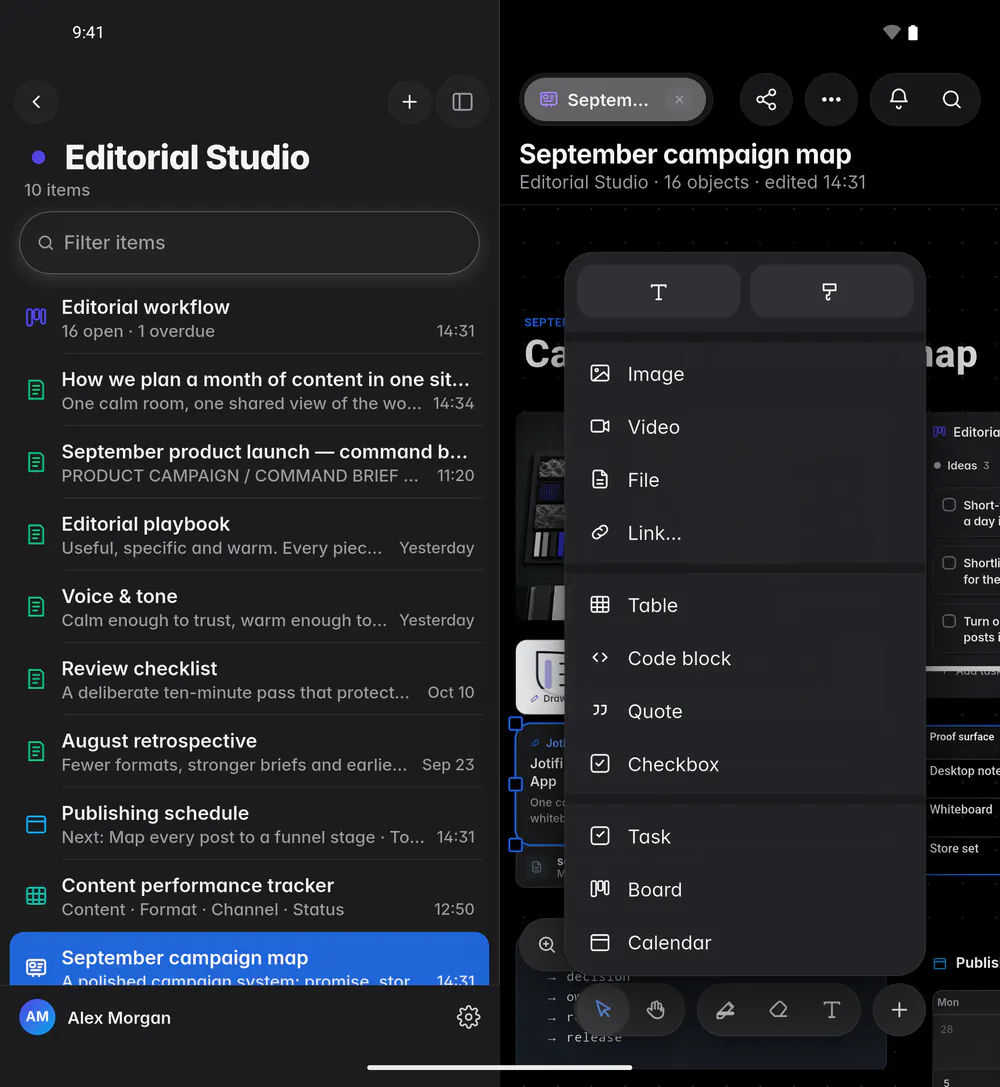Insert File from the add menu
The image size is (1000, 1087).
click(745, 480)
